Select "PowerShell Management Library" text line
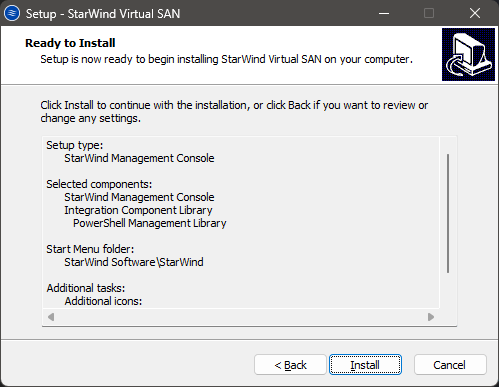This screenshot has height=387, width=499. [150, 223]
